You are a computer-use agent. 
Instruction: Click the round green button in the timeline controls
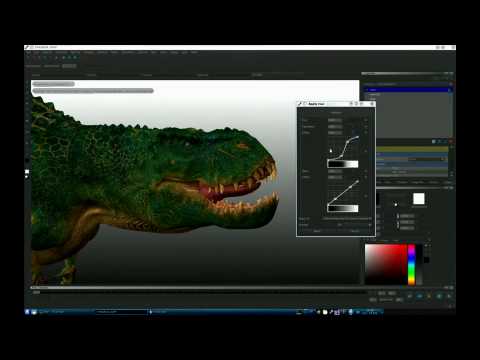pyautogui.click(x=439, y=296)
